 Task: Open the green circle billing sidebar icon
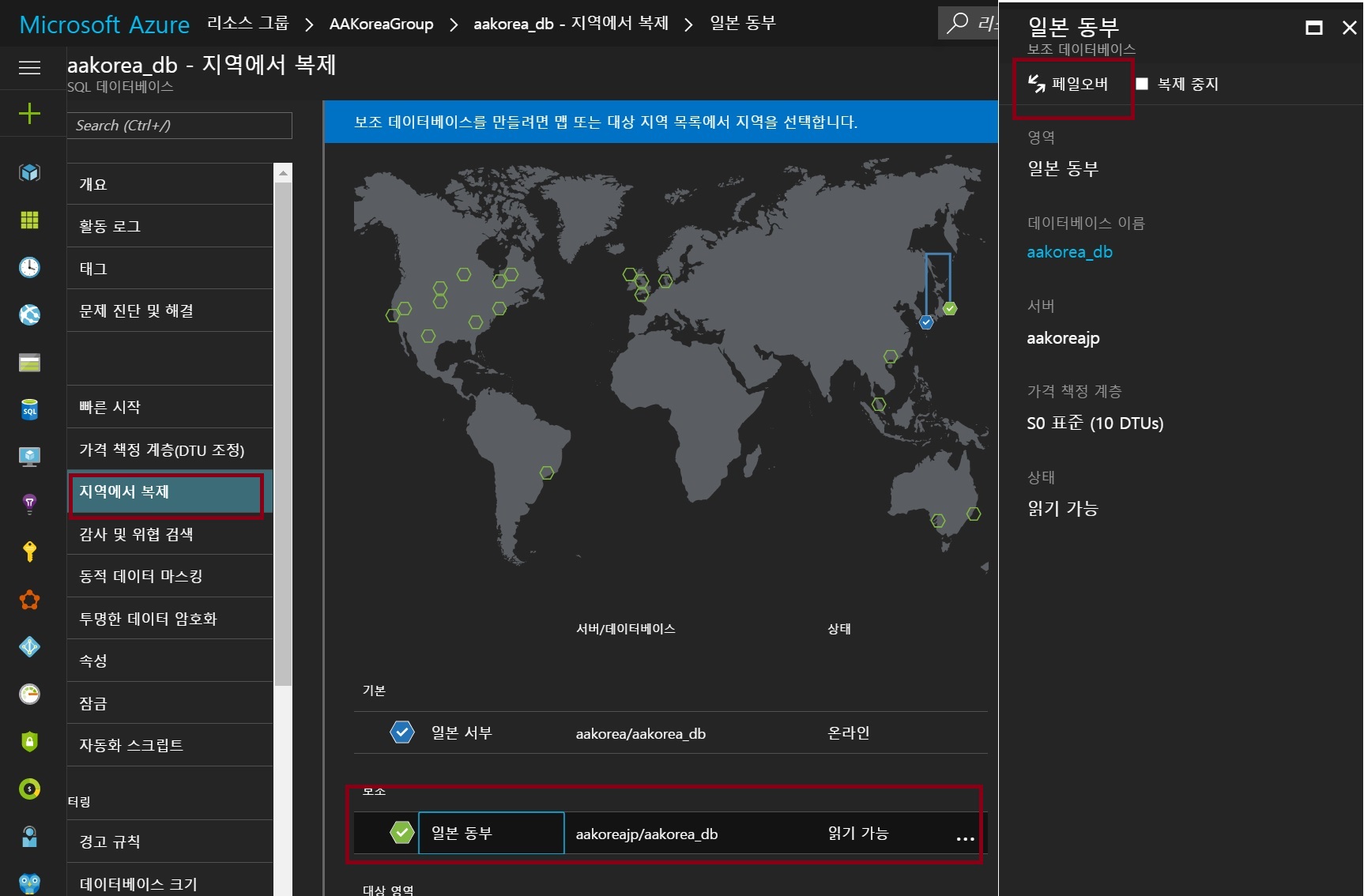(x=29, y=789)
